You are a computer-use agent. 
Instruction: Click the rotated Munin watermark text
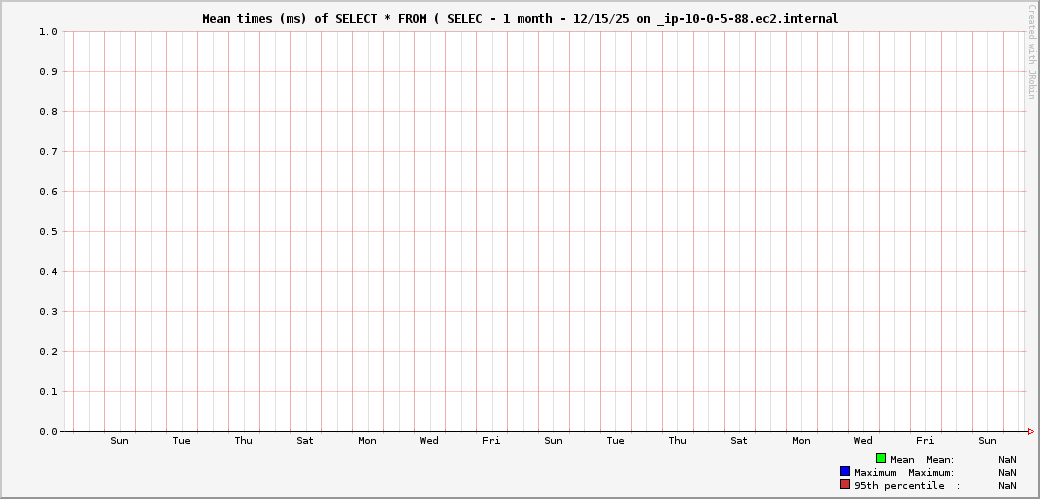(1031, 51)
